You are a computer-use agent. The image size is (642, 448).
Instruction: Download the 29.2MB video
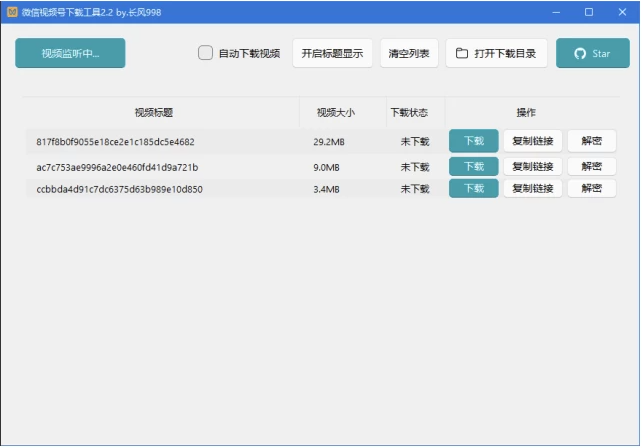point(473,141)
